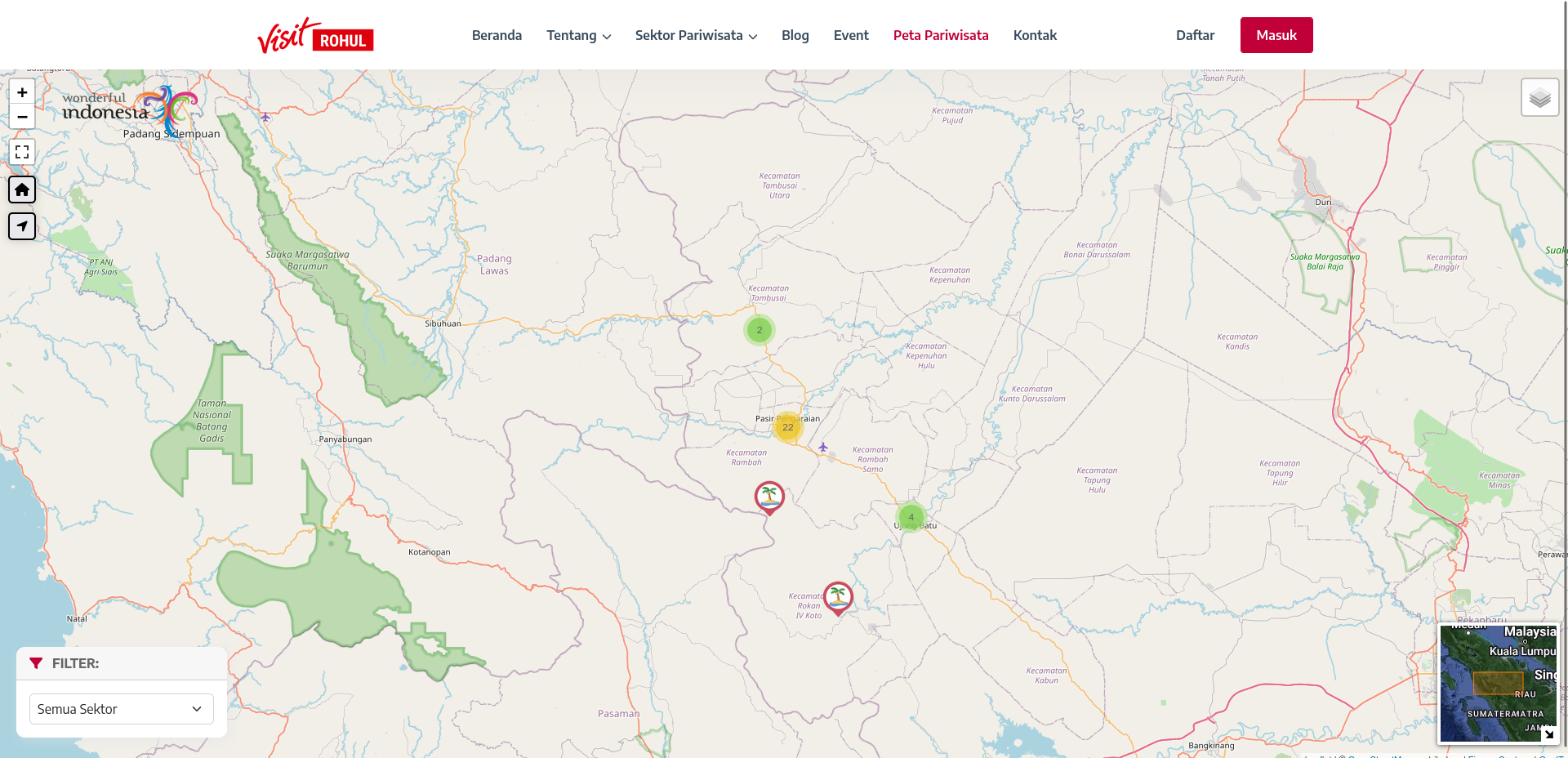
Task: Reset map to home view
Action: 22,189
